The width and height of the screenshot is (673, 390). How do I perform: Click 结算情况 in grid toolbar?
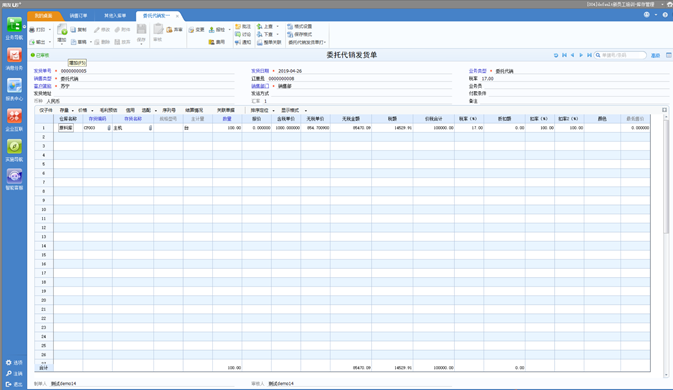click(x=194, y=110)
